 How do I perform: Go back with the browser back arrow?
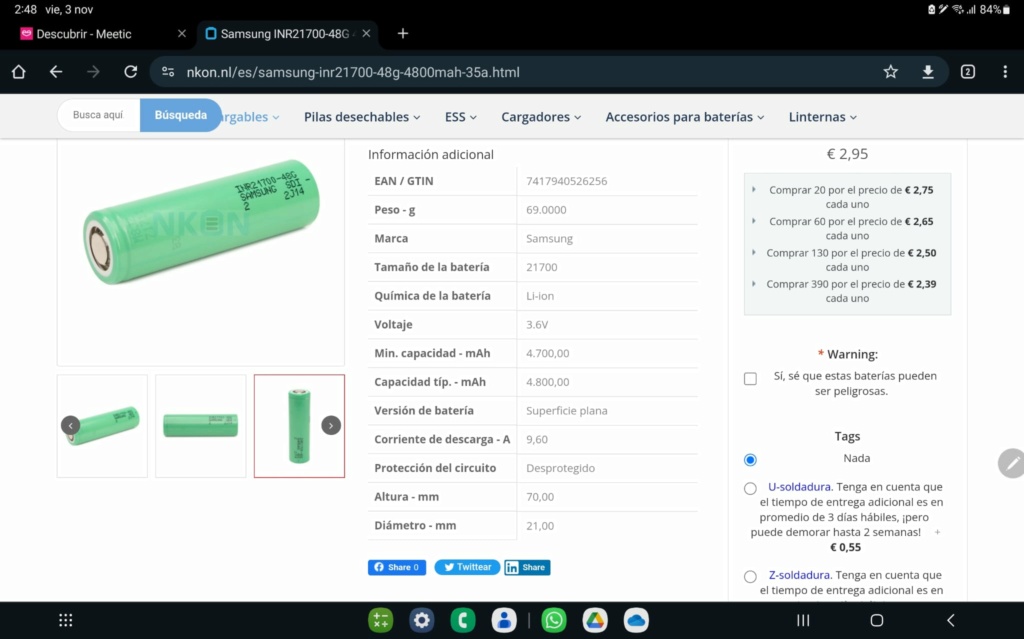click(x=56, y=72)
